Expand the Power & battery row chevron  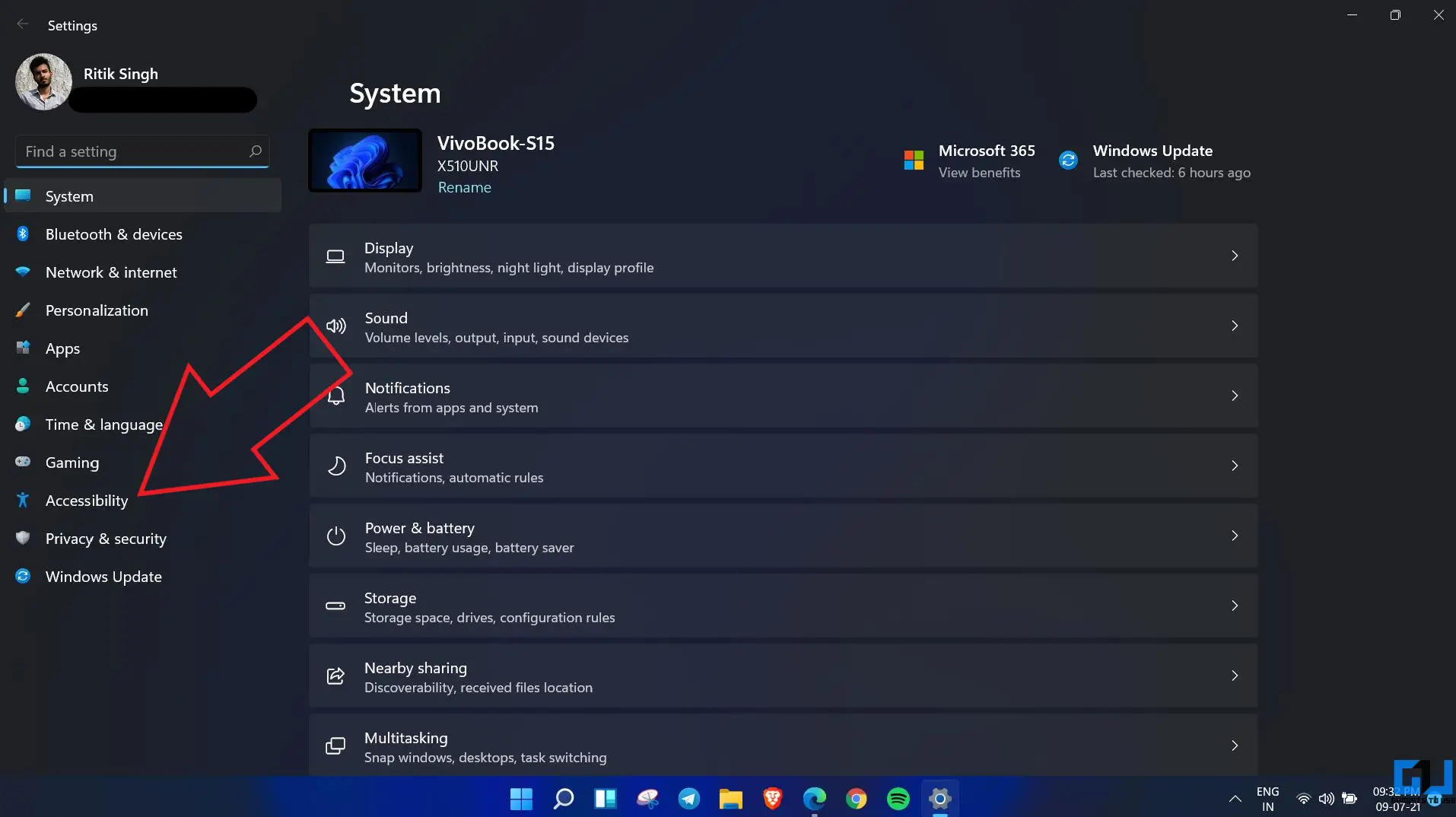coord(1235,536)
